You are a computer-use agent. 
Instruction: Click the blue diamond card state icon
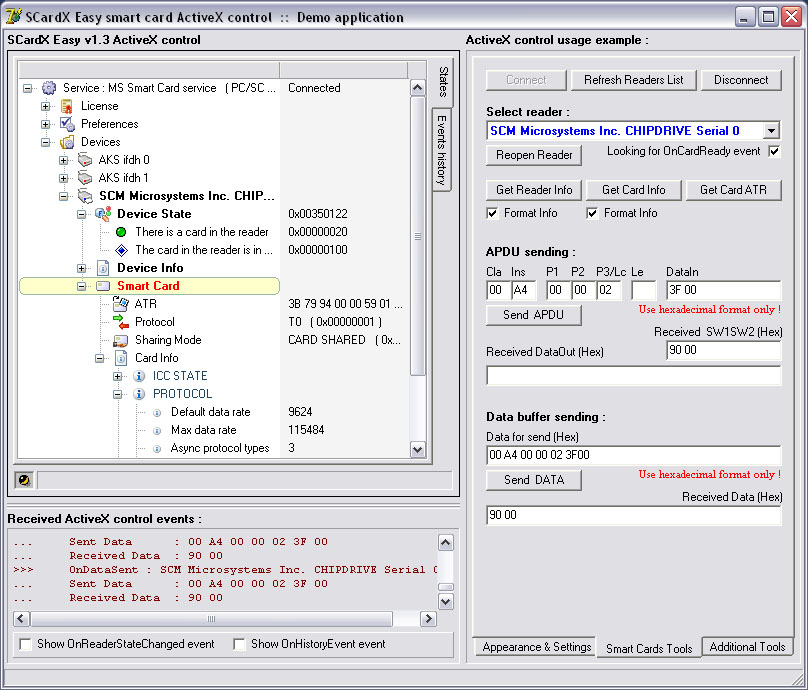click(122, 250)
